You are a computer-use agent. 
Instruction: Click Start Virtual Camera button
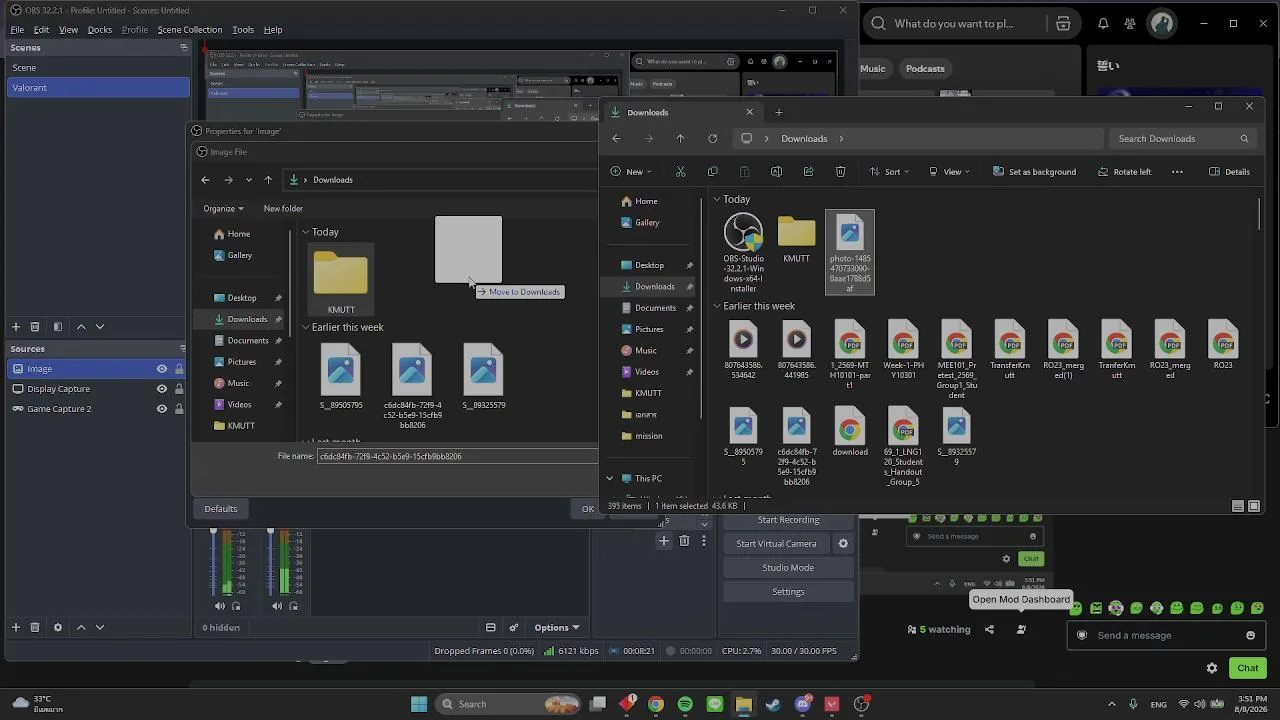point(776,544)
